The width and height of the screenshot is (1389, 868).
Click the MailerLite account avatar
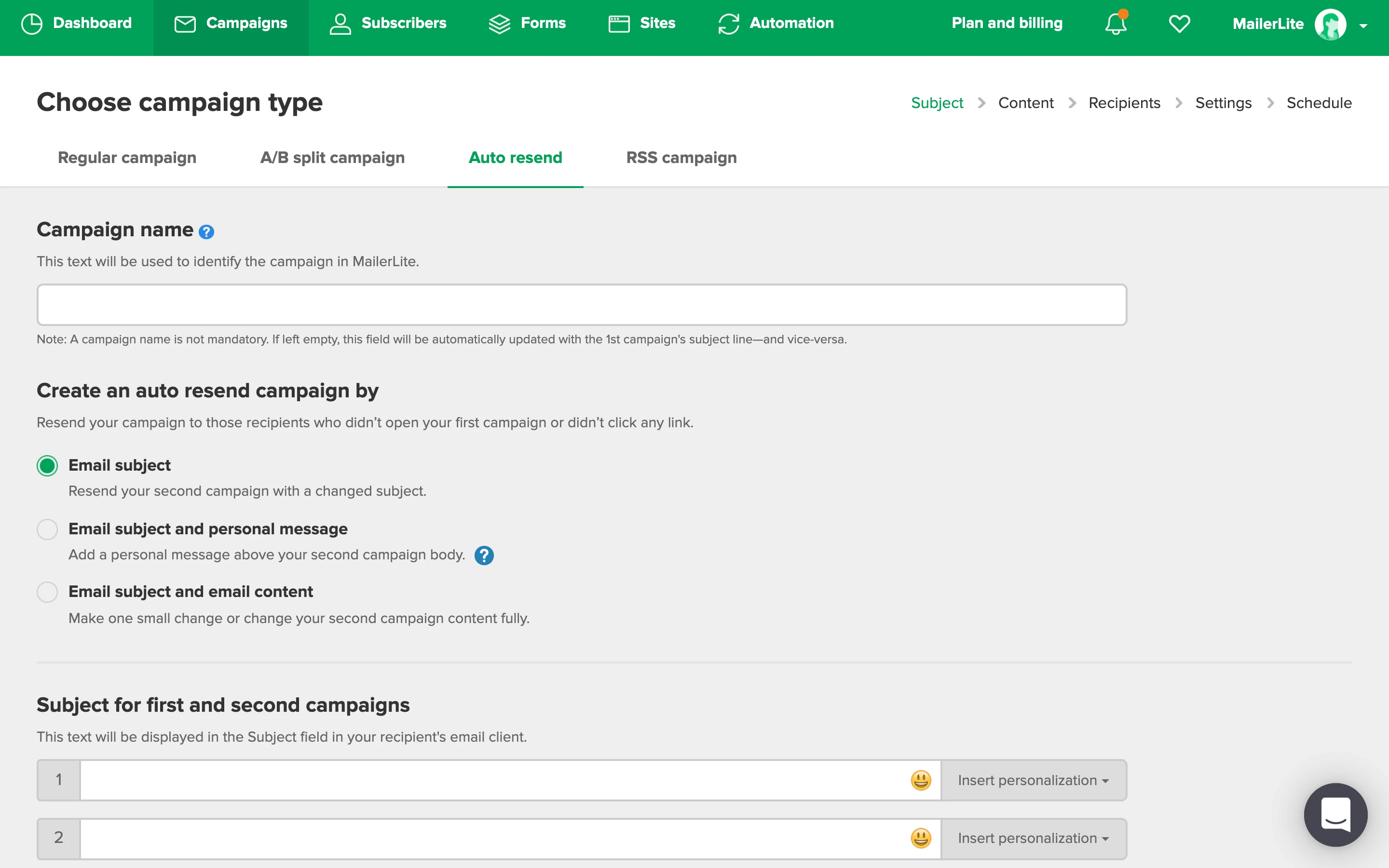[1330, 24]
